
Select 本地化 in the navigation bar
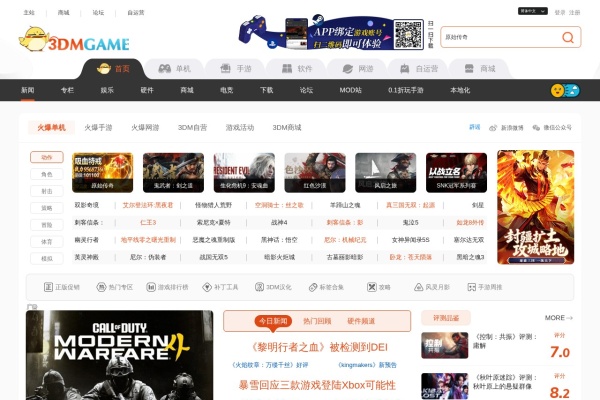(460, 90)
